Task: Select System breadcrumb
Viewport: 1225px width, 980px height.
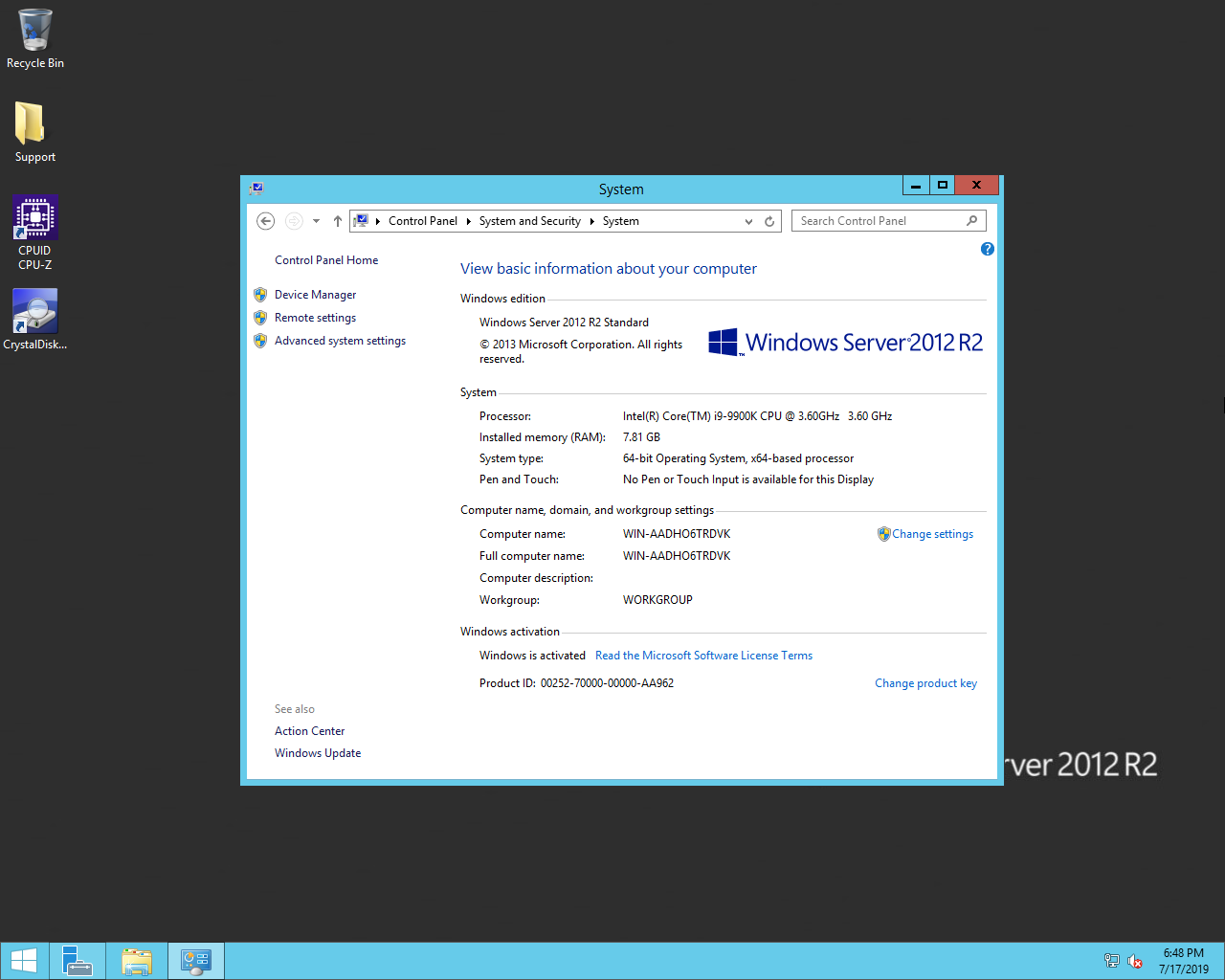Action: pyautogui.click(x=621, y=221)
